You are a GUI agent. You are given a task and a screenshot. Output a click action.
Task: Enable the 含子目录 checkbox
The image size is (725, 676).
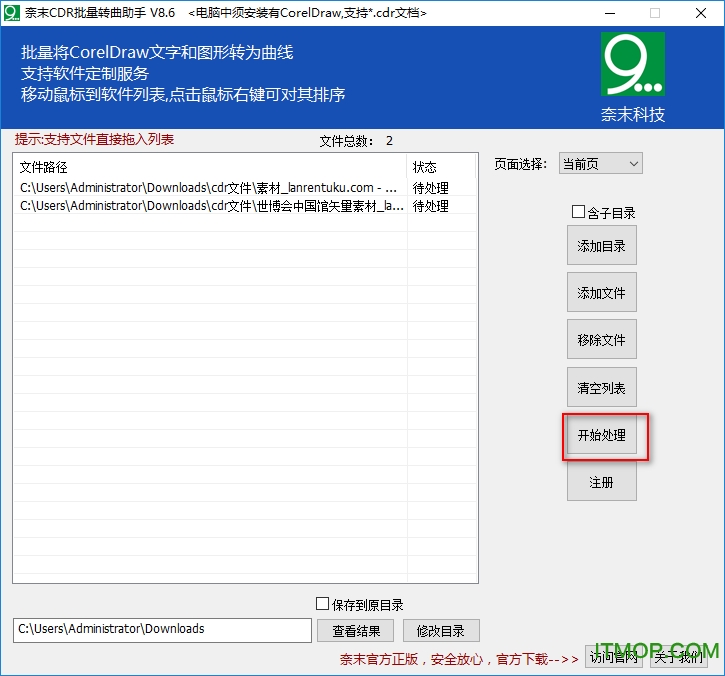tap(578, 212)
